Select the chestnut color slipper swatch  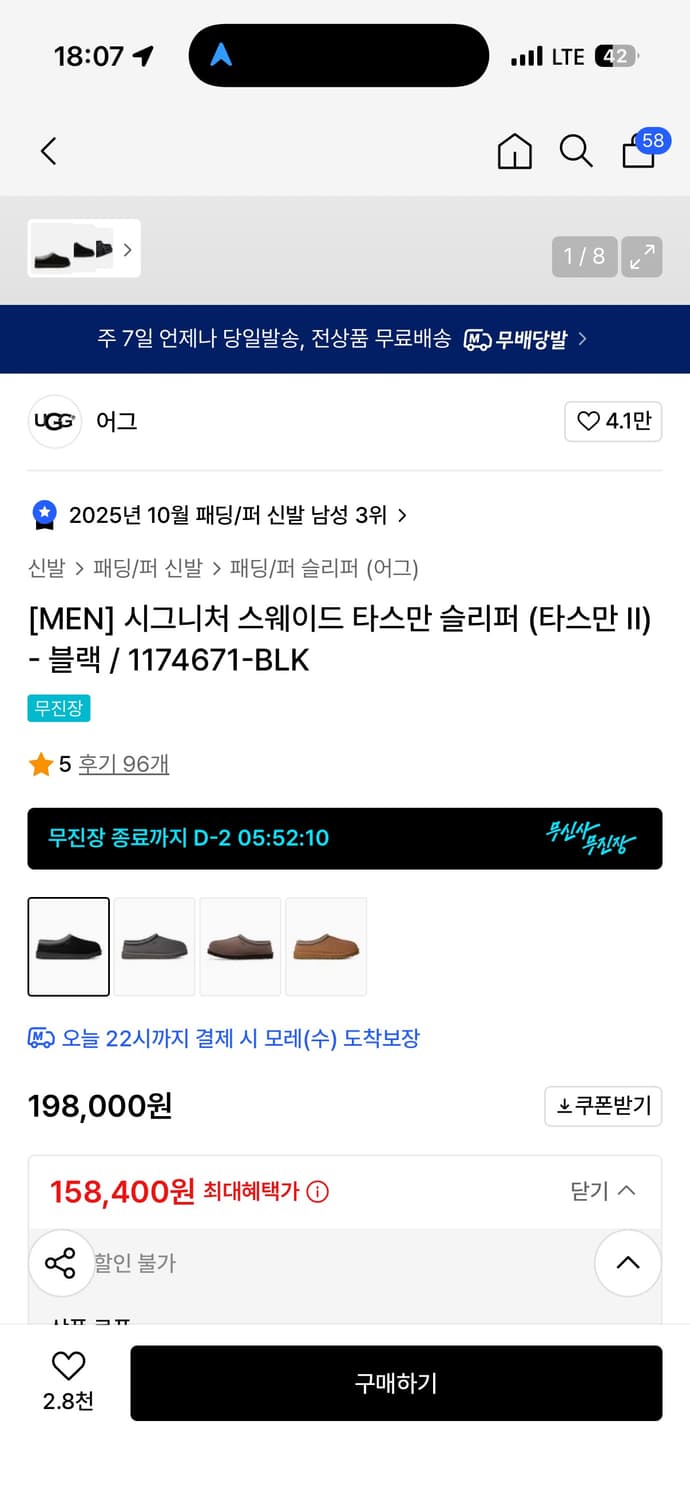(x=326, y=946)
